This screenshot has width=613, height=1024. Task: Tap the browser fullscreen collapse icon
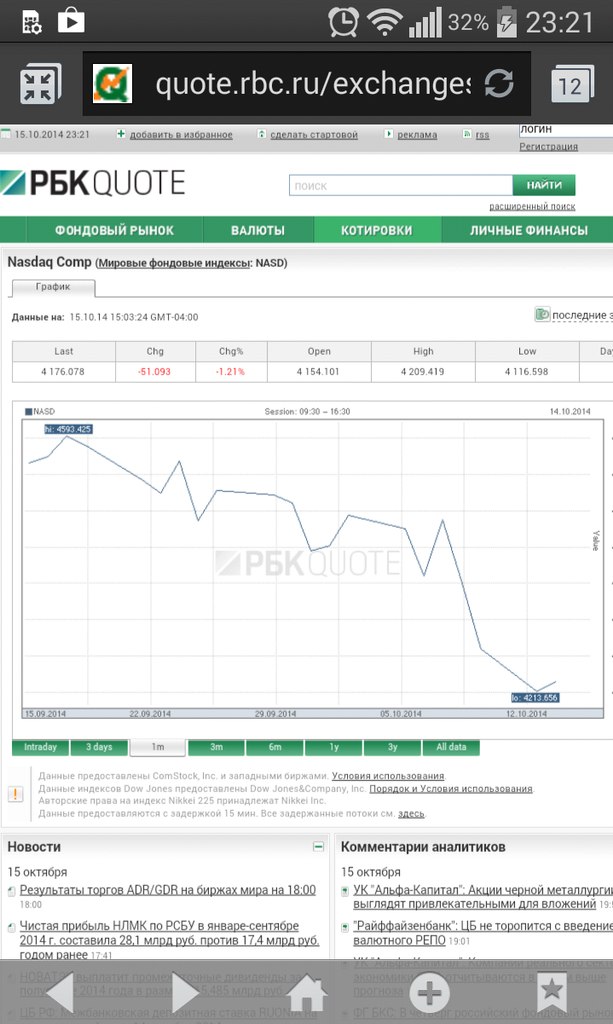(40, 85)
